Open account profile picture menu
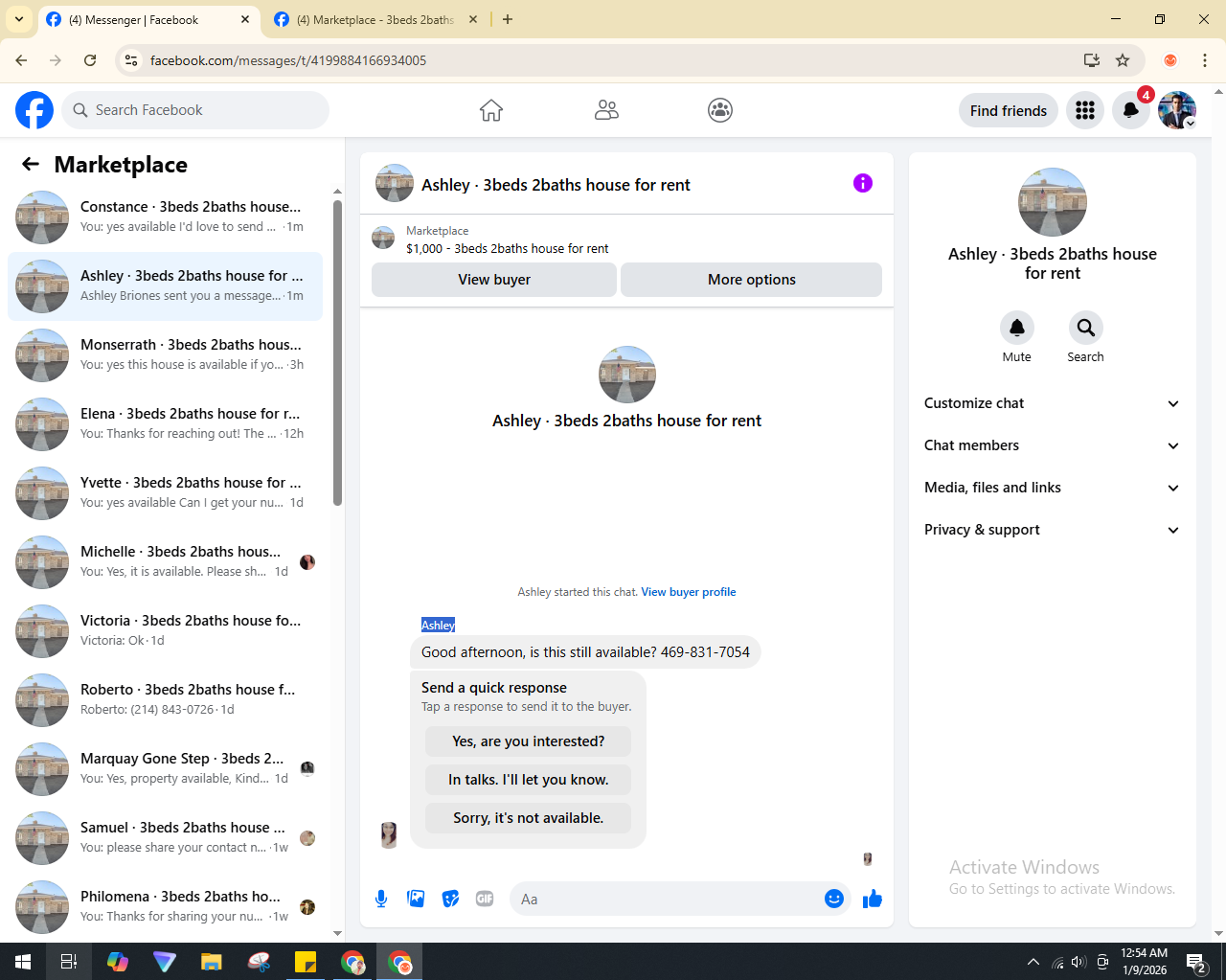1226x980 pixels. coord(1177,110)
